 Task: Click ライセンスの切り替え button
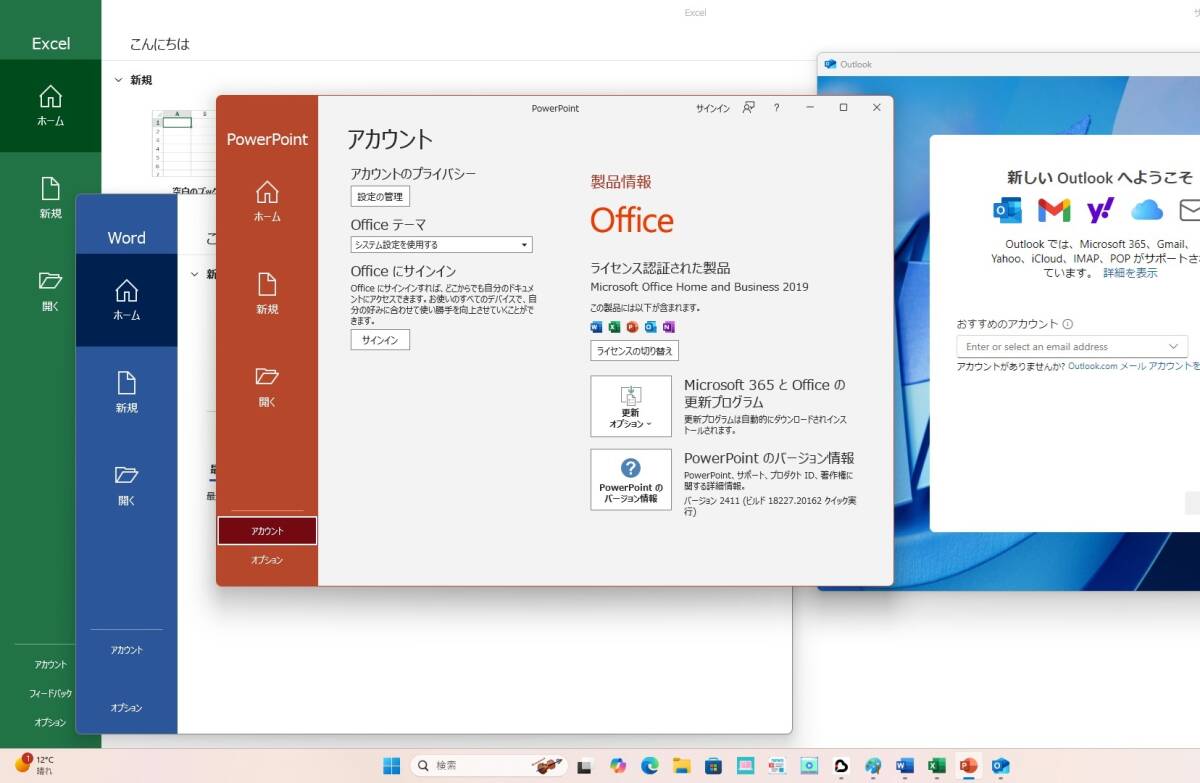635,351
